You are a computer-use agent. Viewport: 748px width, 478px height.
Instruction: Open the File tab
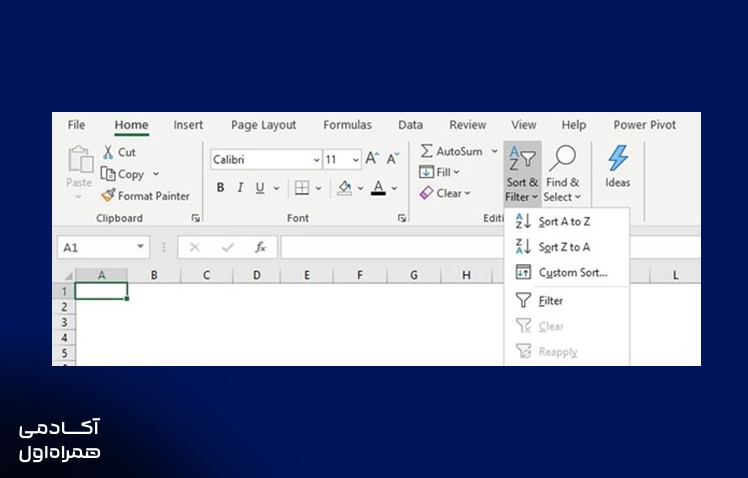click(76, 125)
